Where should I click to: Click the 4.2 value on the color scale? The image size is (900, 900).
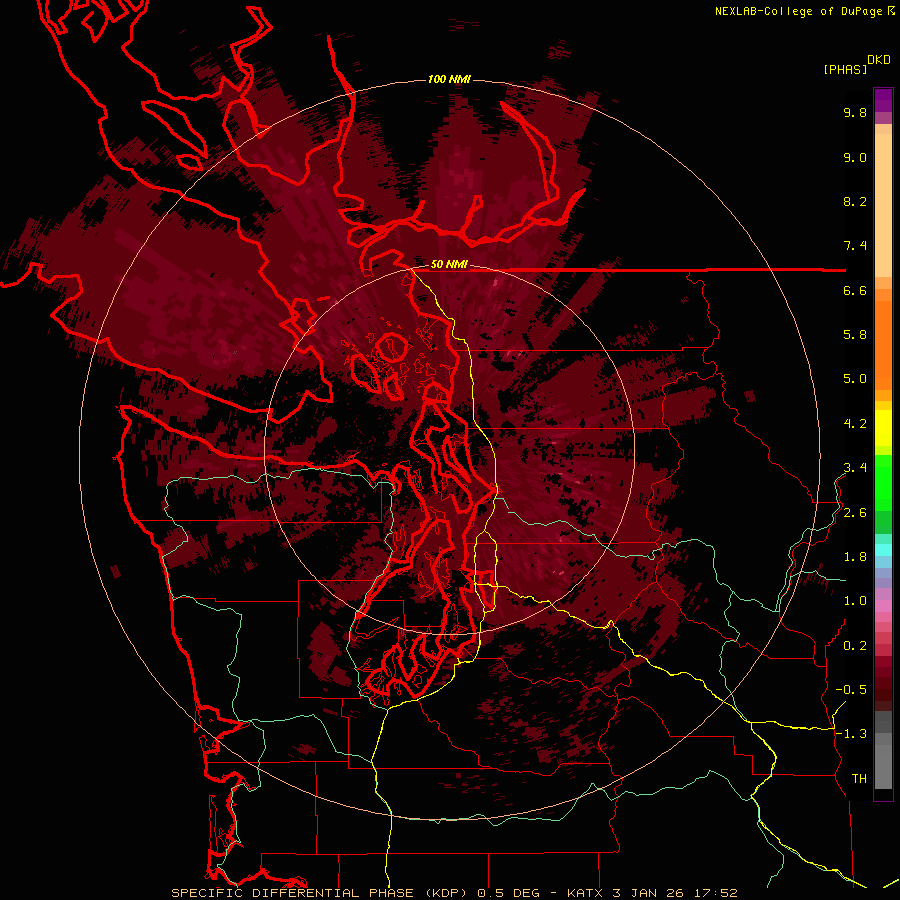[x=855, y=424]
